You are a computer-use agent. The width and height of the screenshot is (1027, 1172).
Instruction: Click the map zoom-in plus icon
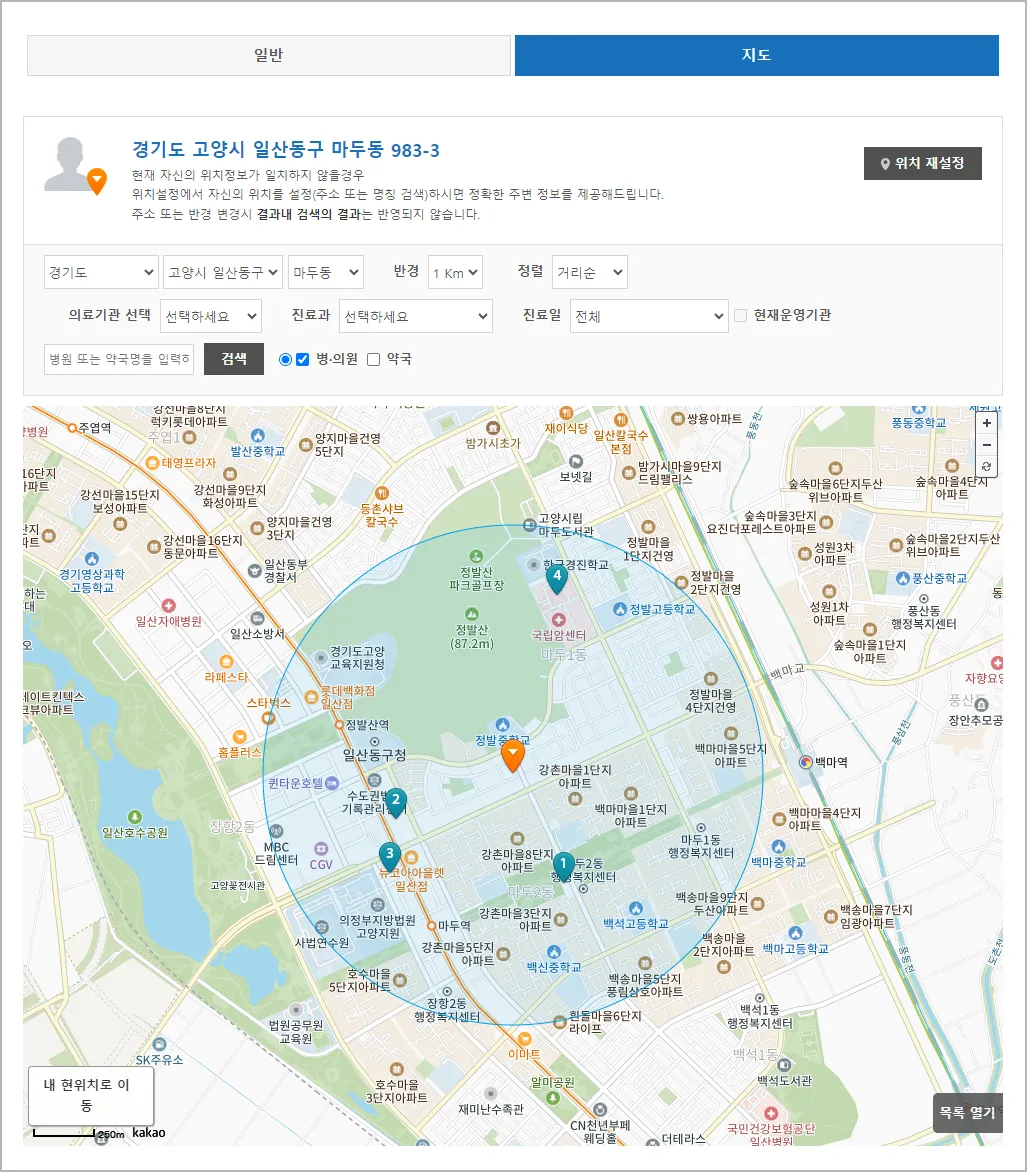coord(987,423)
